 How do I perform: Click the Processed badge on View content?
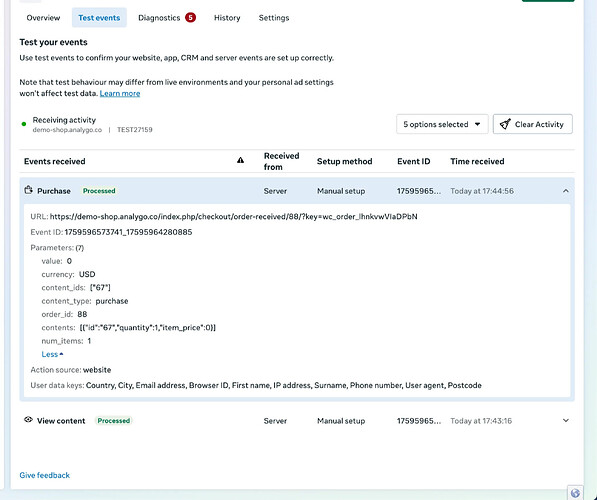[113, 420]
